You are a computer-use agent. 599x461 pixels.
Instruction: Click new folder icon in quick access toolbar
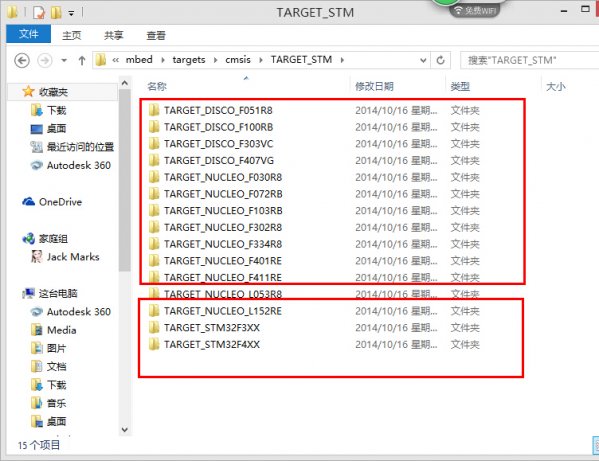coord(56,13)
